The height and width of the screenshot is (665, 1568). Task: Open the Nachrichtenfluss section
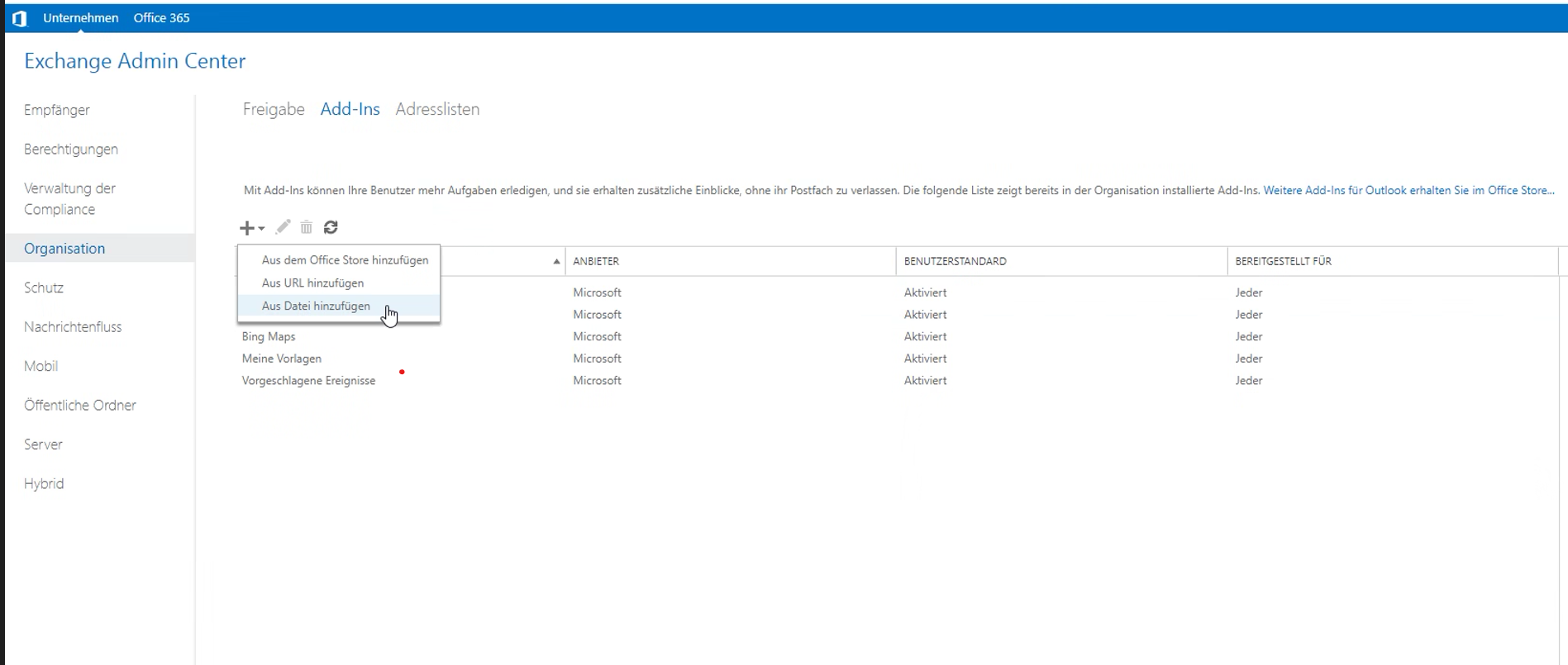point(73,327)
